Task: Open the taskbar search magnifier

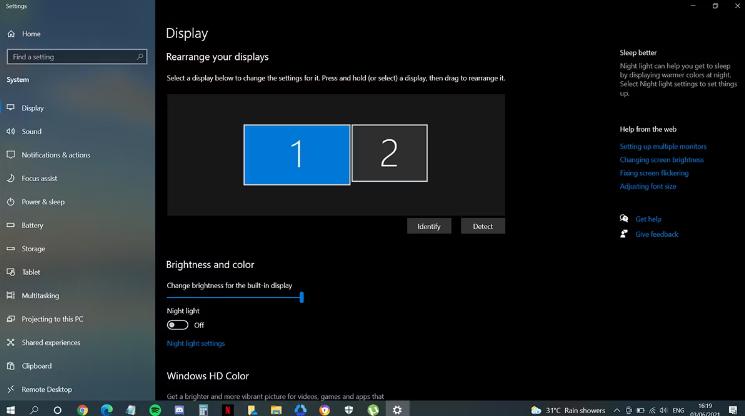Action: point(34,410)
